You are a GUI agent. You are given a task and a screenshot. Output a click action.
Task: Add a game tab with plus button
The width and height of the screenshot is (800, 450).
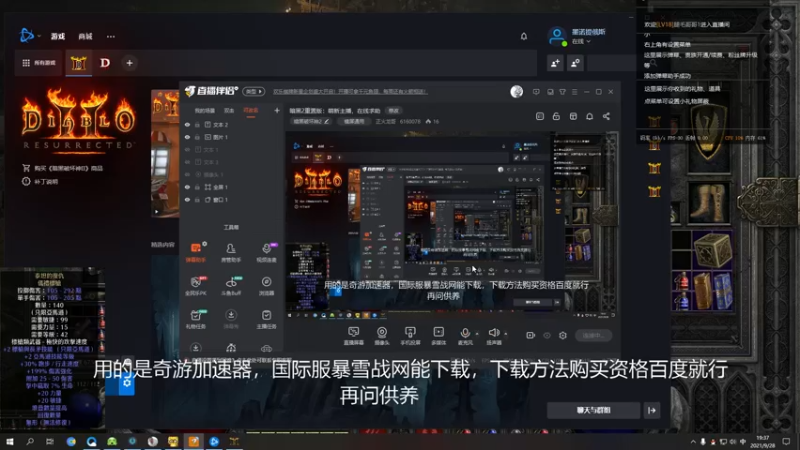(129, 63)
